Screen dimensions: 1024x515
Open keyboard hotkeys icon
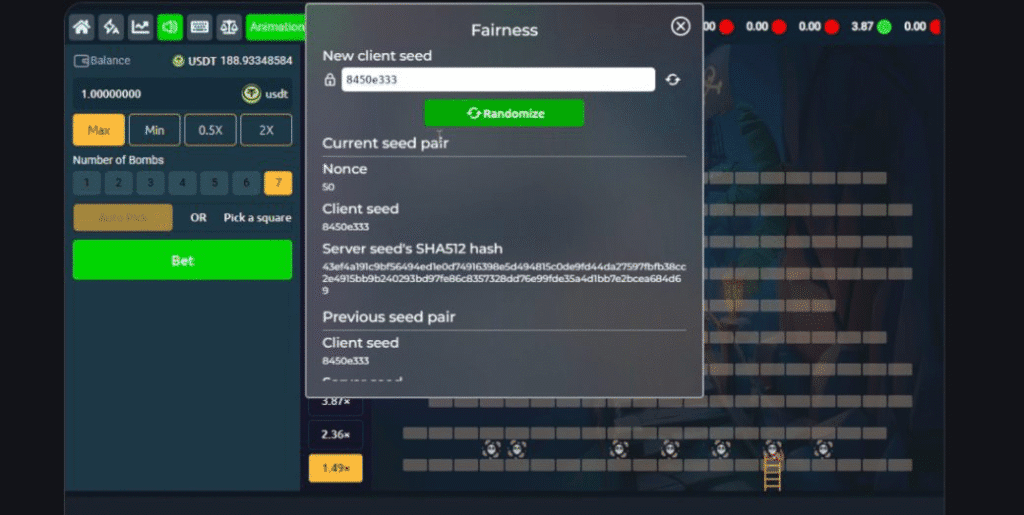(x=199, y=26)
